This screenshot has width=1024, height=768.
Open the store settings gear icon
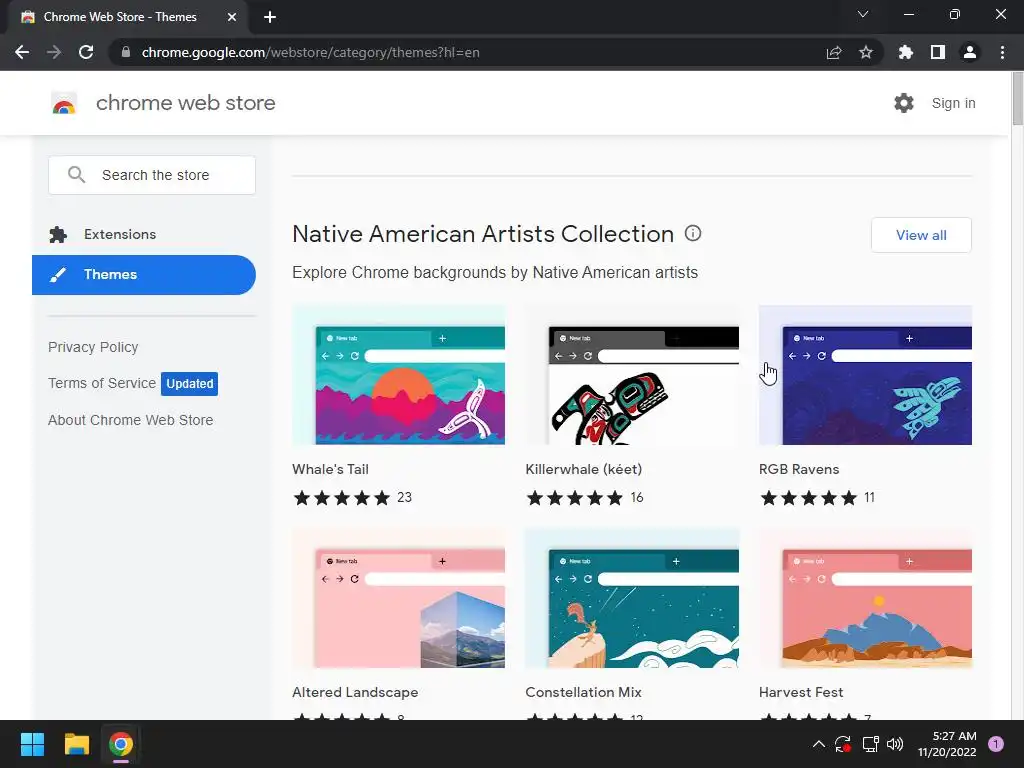pos(903,103)
